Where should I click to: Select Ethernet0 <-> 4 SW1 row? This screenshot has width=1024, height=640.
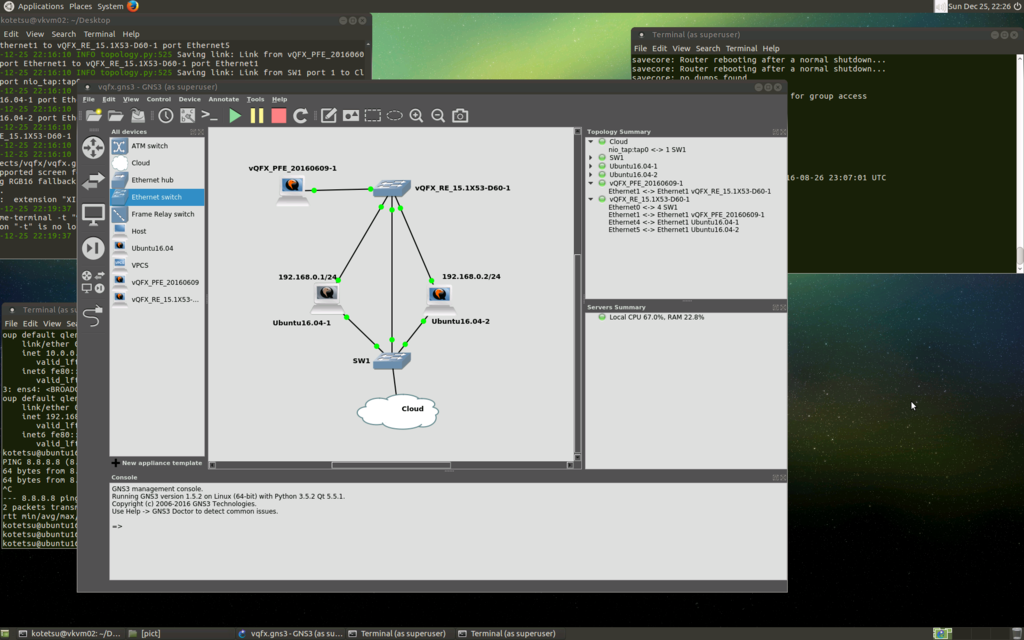[643, 207]
